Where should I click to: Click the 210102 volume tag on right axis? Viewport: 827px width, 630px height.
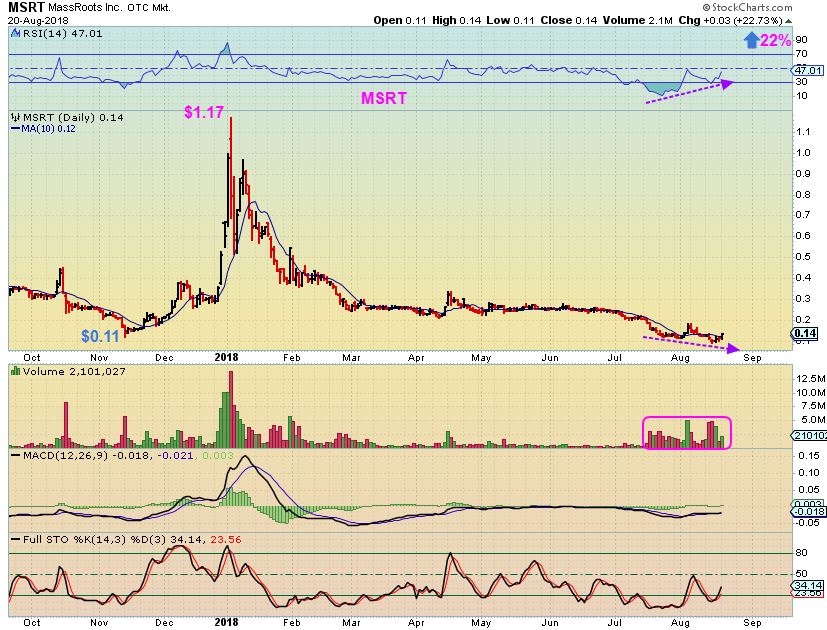pos(807,436)
